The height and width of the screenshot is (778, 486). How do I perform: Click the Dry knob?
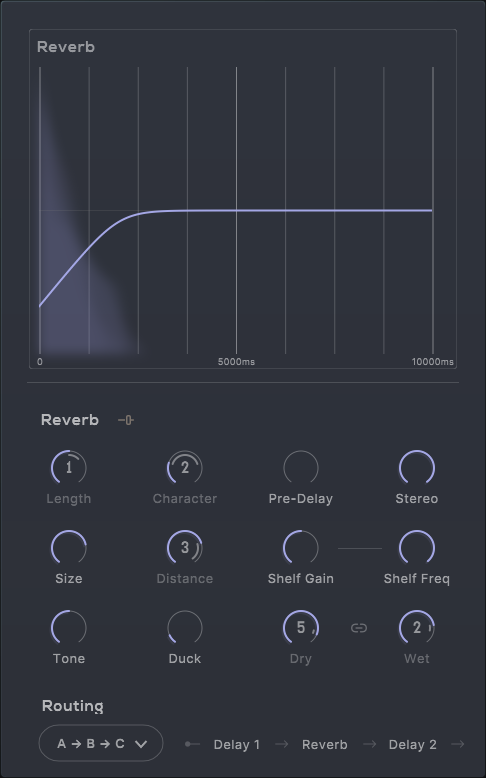(x=301, y=628)
